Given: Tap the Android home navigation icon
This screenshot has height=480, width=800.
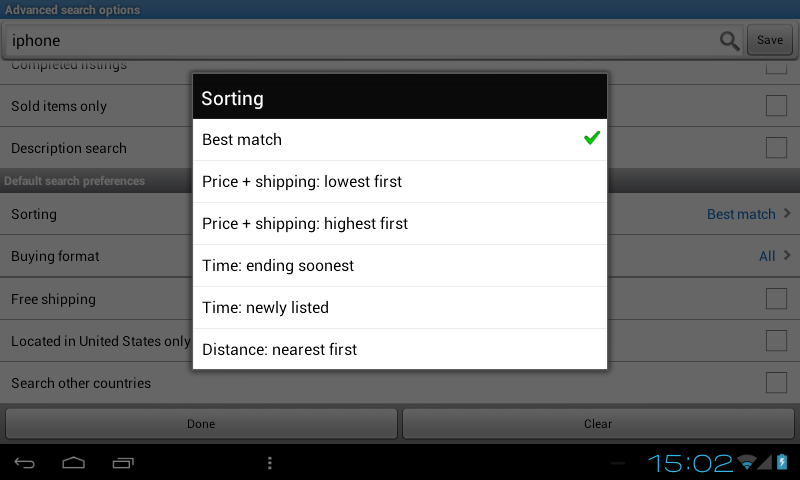Looking at the screenshot, I should pos(73,463).
